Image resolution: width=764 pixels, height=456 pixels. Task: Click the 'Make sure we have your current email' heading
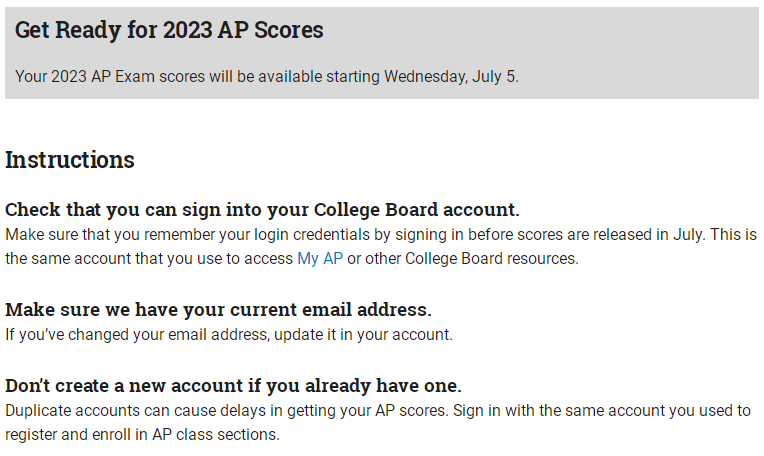(x=218, y=309)
